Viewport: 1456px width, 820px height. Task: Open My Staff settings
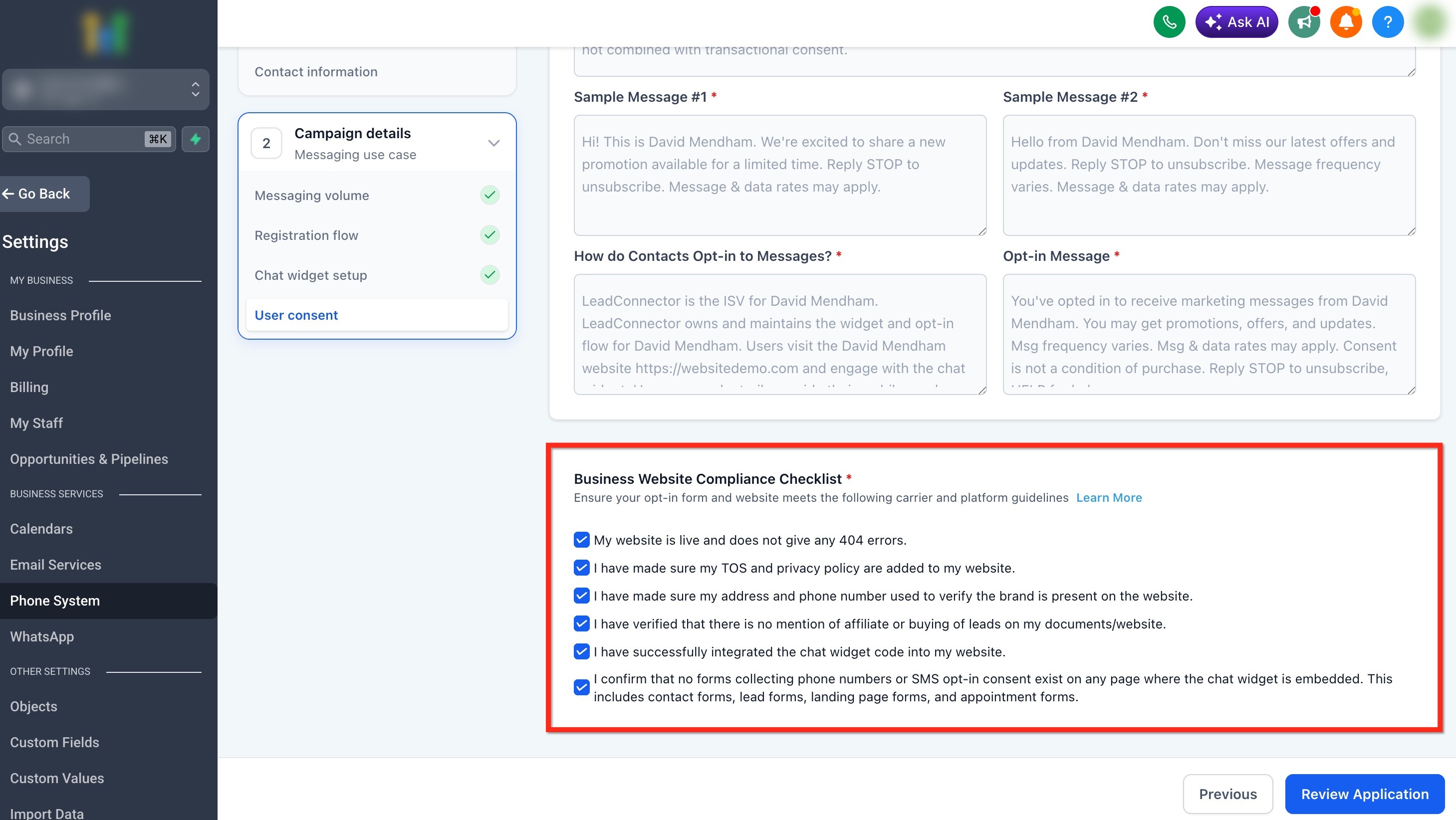[36, 422]
